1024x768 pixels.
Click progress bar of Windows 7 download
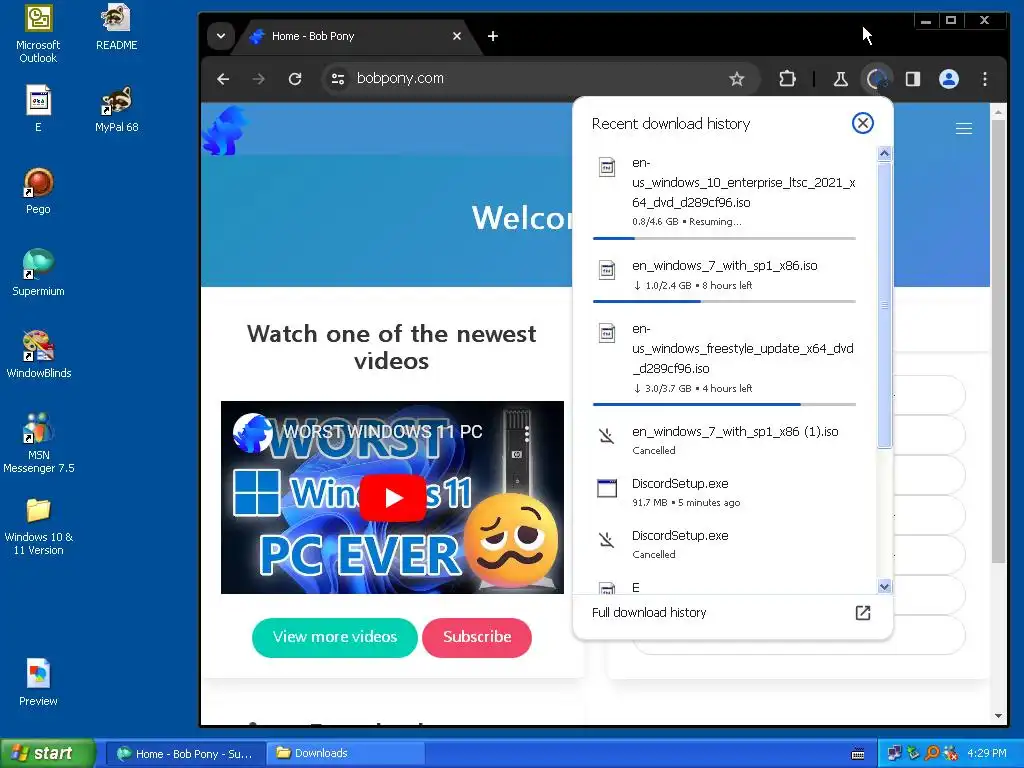tap(724, 301)
